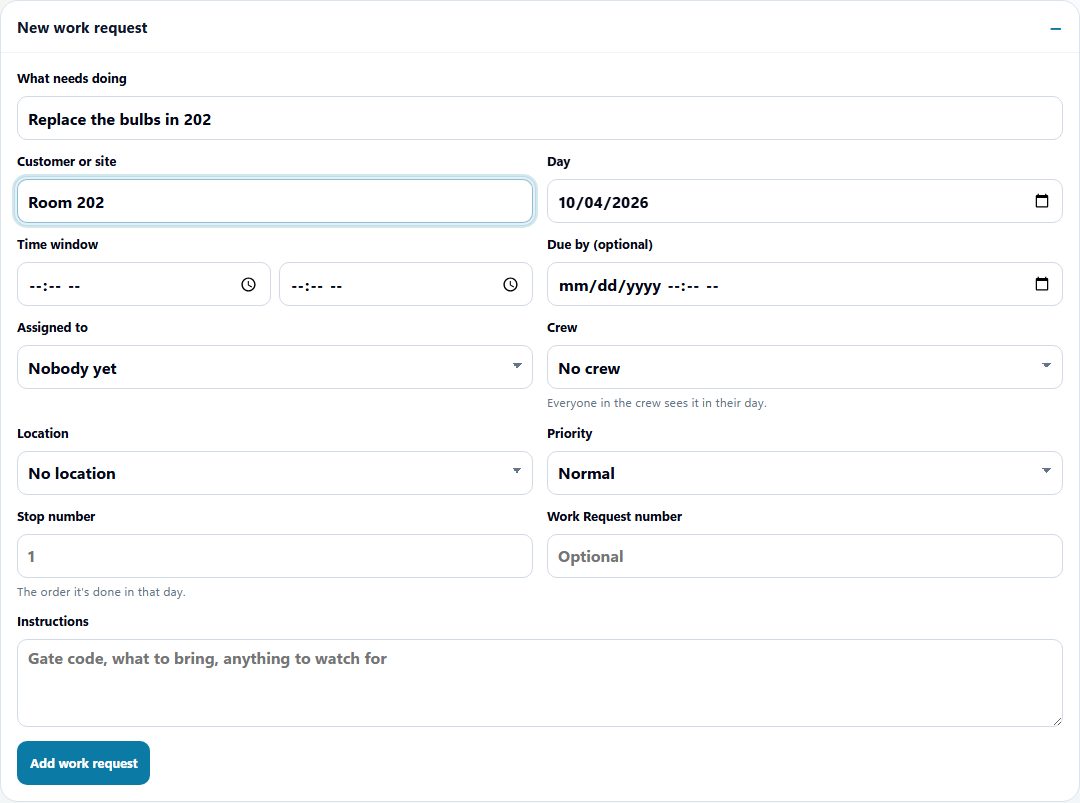Open the Due by calendar picker icon

[1041, 284]
